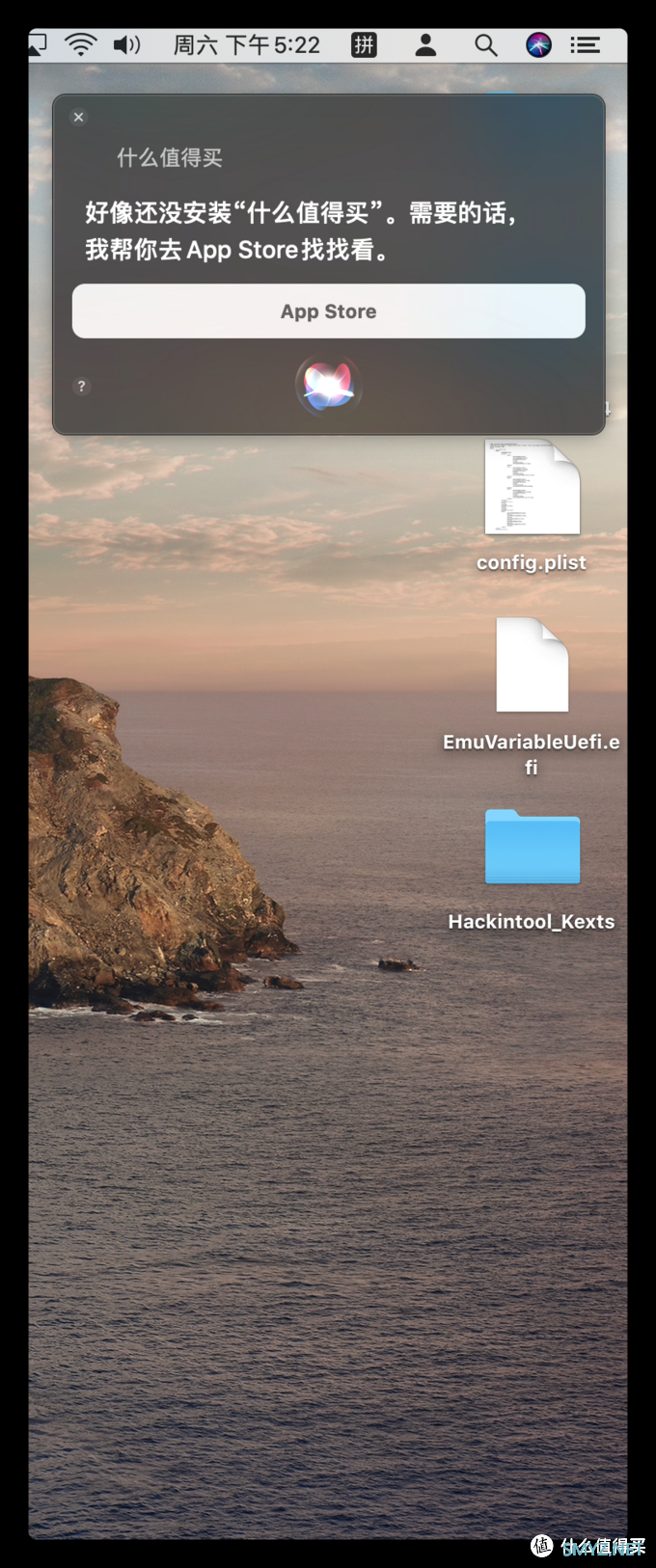The width and height of the screenshot is (656, 1568).
Task: Select the Hackintool_Kexts folder icon
Action: point(533,847)
